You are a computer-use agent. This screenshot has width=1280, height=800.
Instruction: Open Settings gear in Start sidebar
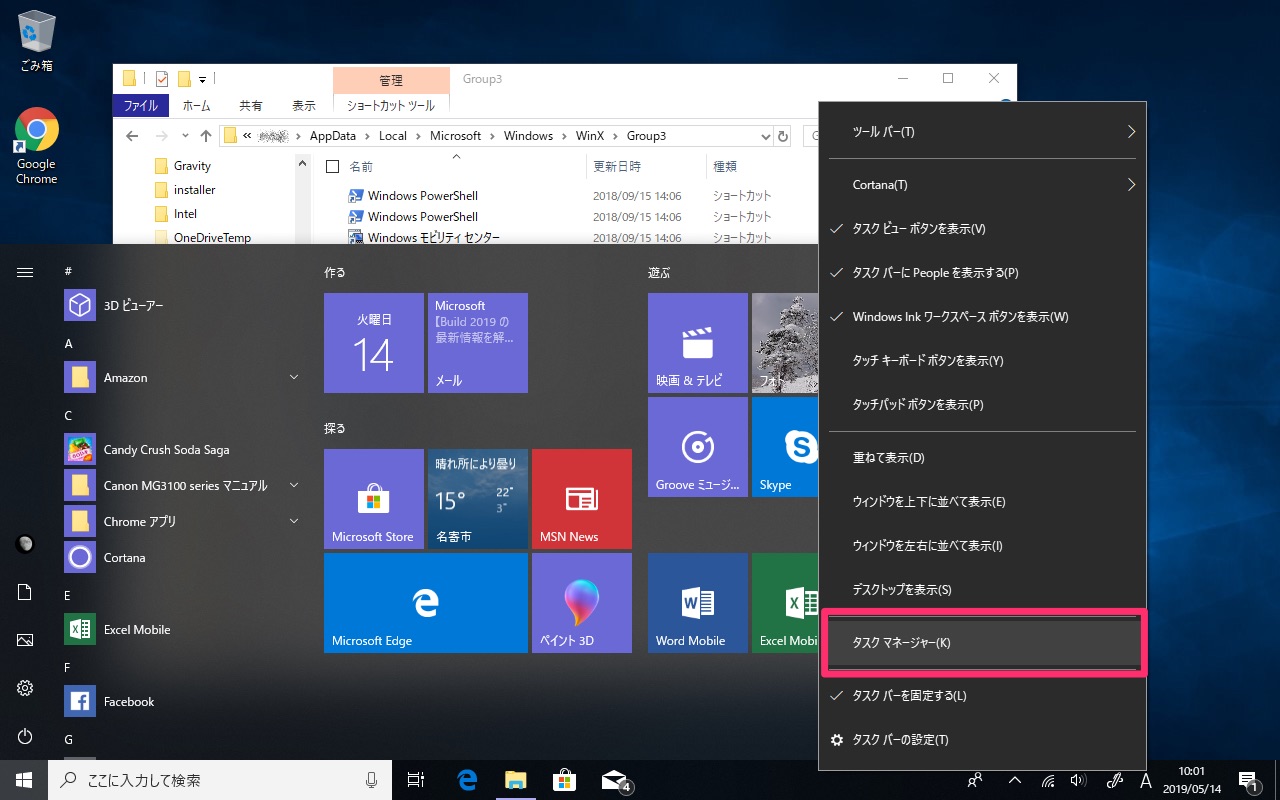[x=25, y=688]
